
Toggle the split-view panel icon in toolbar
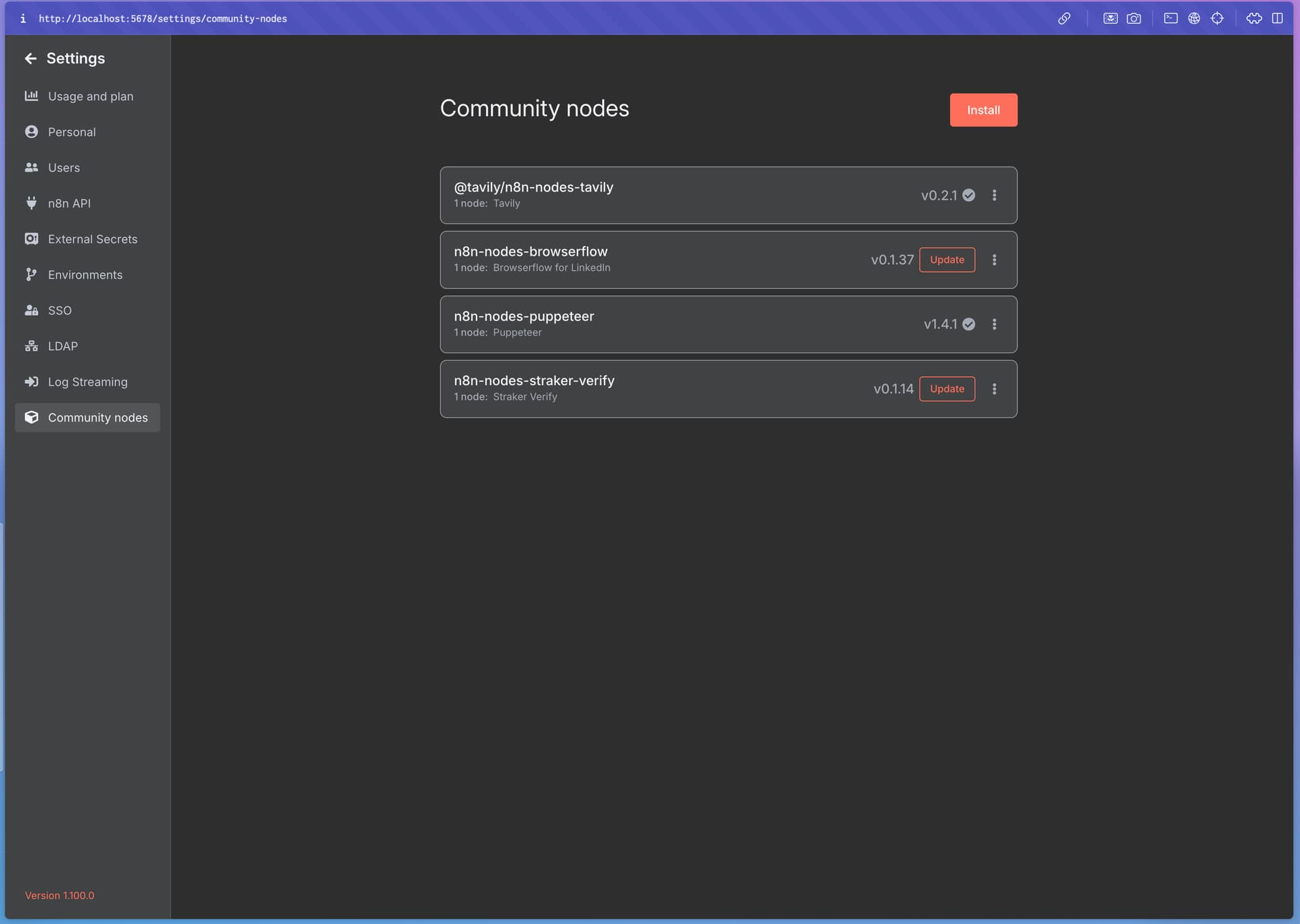tap(1278, 18)
